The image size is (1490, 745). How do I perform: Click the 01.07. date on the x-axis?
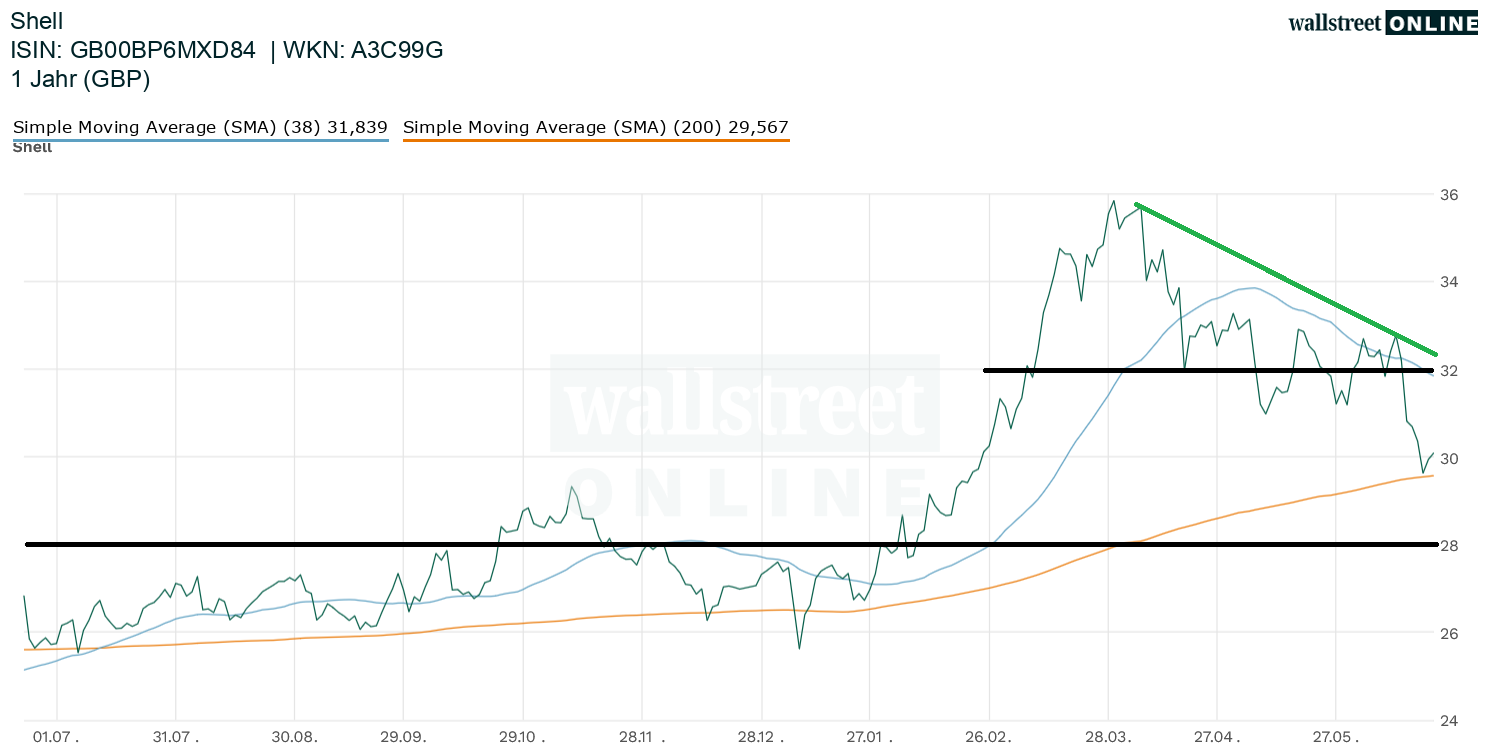56,737
